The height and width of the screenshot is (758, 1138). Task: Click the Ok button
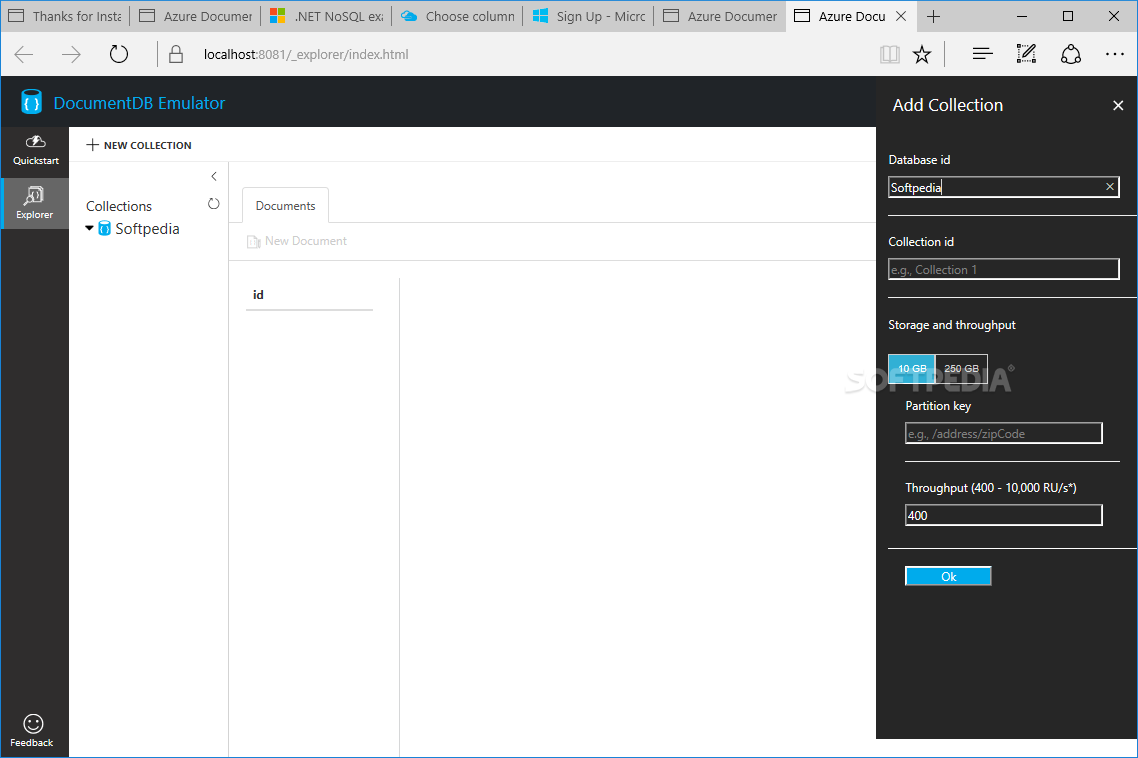[x=948, y=576]
